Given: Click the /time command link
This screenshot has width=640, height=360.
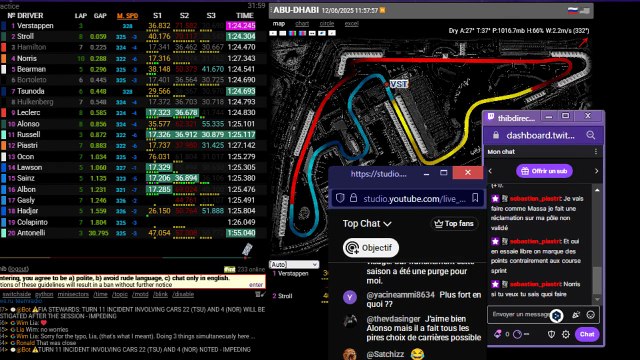Looking at the screenshot, I should (100, 294).
